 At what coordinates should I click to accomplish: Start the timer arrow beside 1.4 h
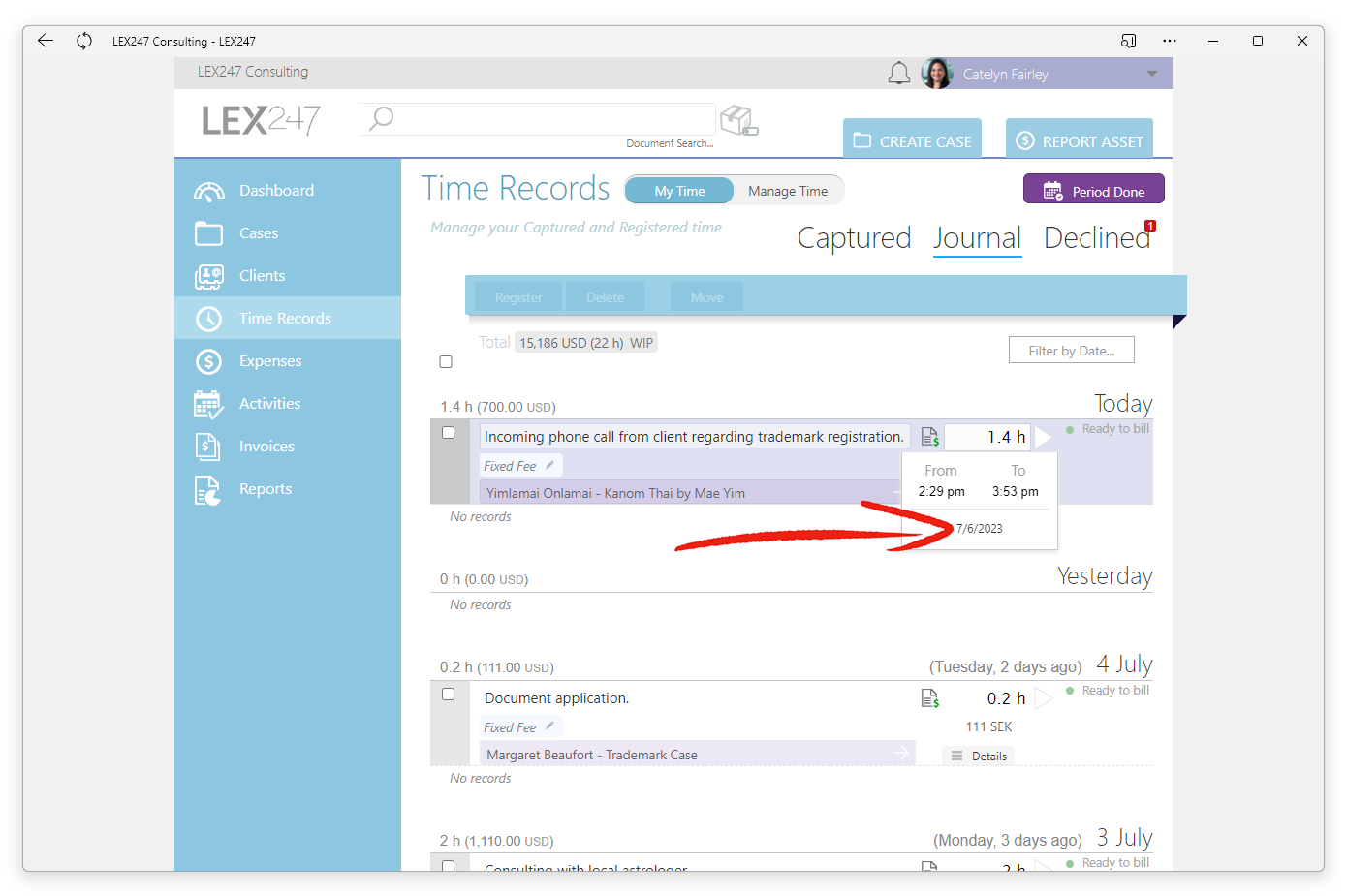[x=1044, y=437]
